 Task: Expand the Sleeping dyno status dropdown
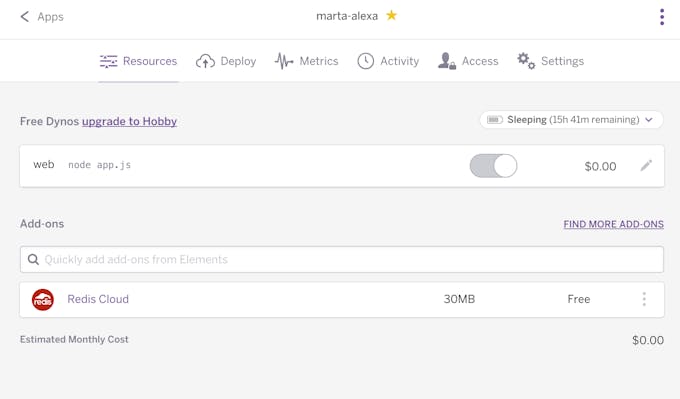pyautogui.click(x=572, y=120)
